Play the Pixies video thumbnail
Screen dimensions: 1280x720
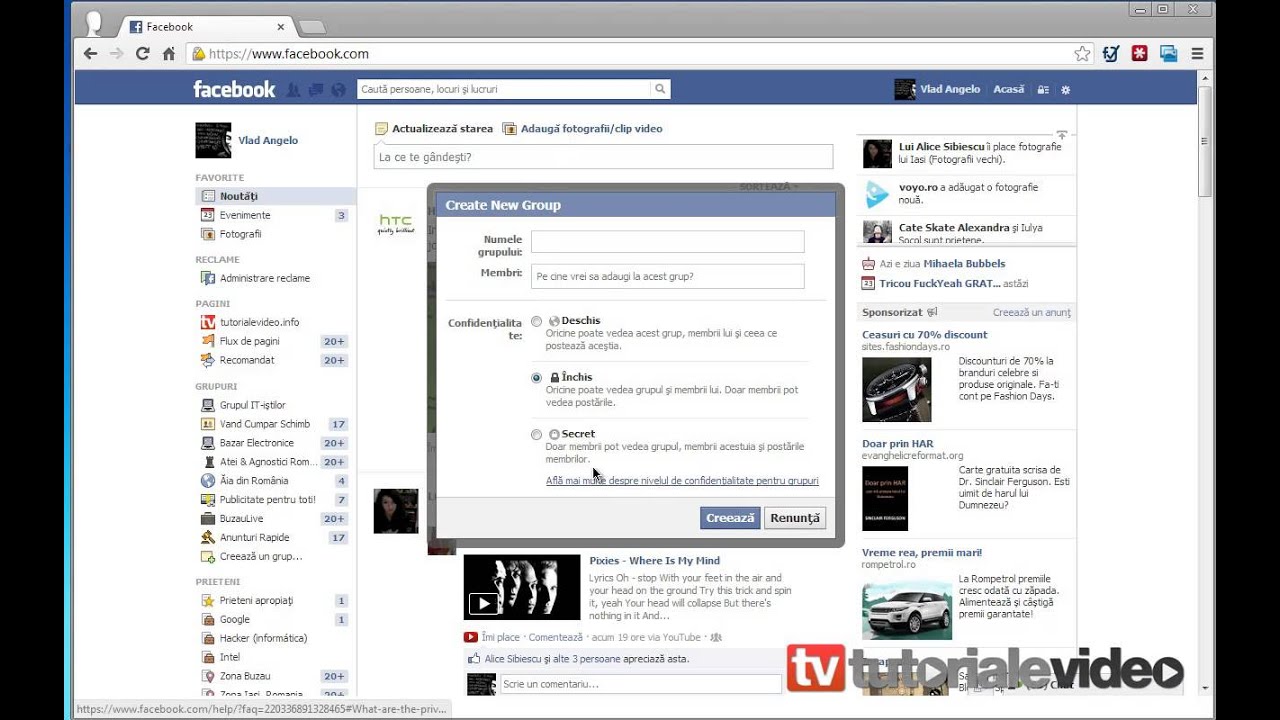pyautogui.click(x=522, y=588)
